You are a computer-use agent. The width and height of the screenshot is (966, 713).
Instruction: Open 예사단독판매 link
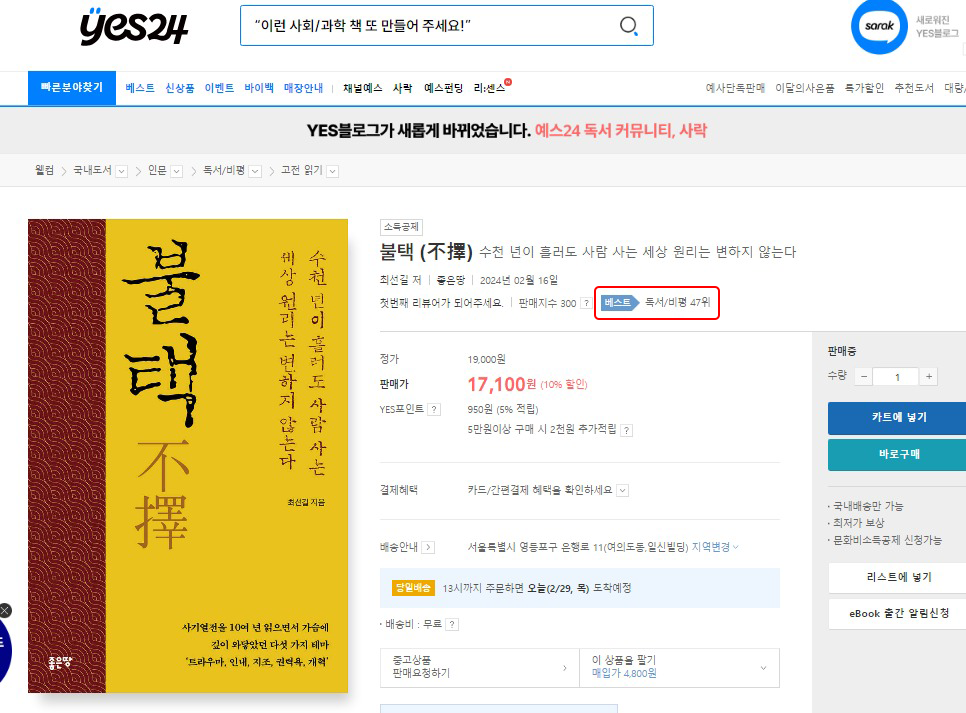pyautogui.click(x=735, y=88)
